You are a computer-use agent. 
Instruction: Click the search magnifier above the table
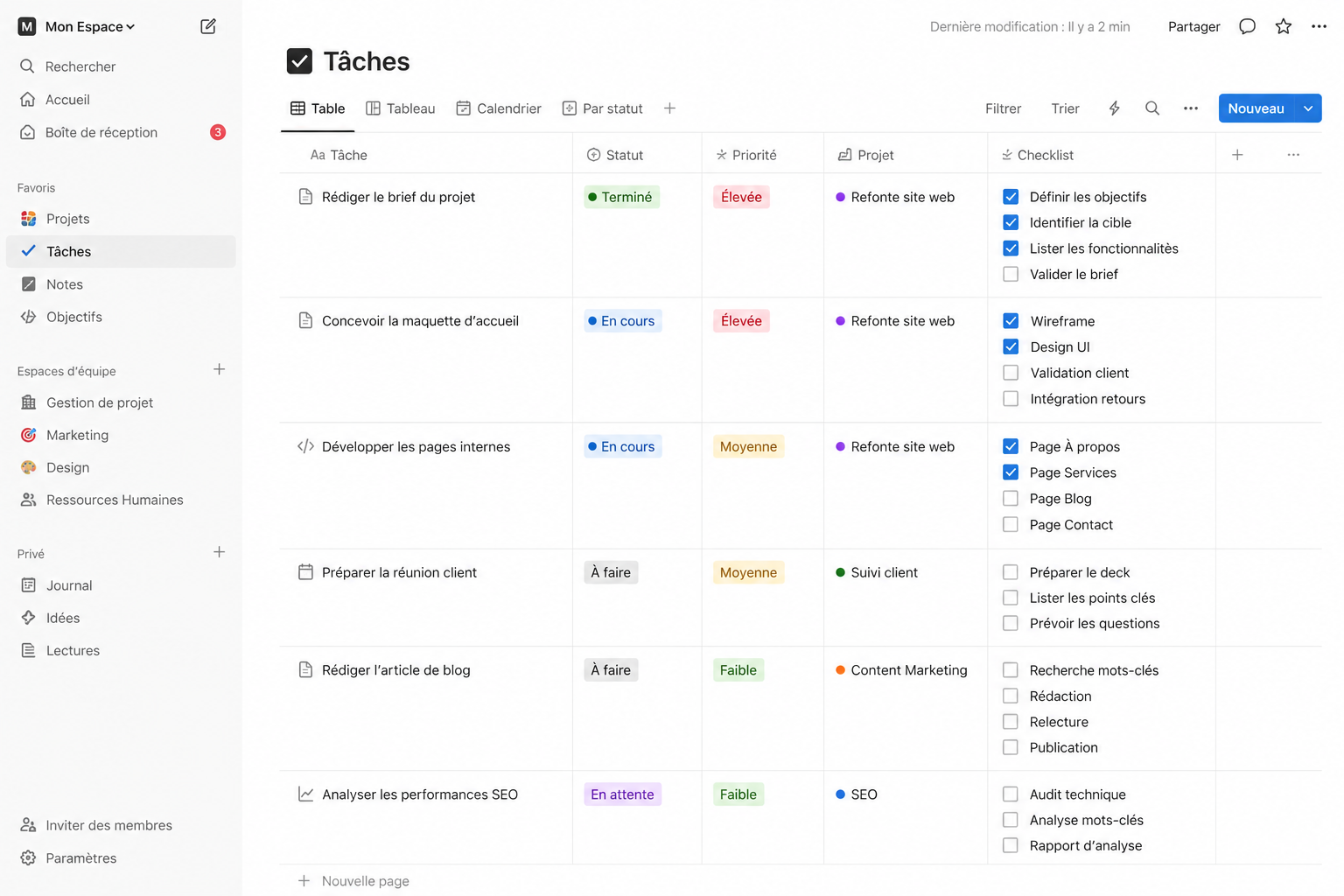[1152, 108]
